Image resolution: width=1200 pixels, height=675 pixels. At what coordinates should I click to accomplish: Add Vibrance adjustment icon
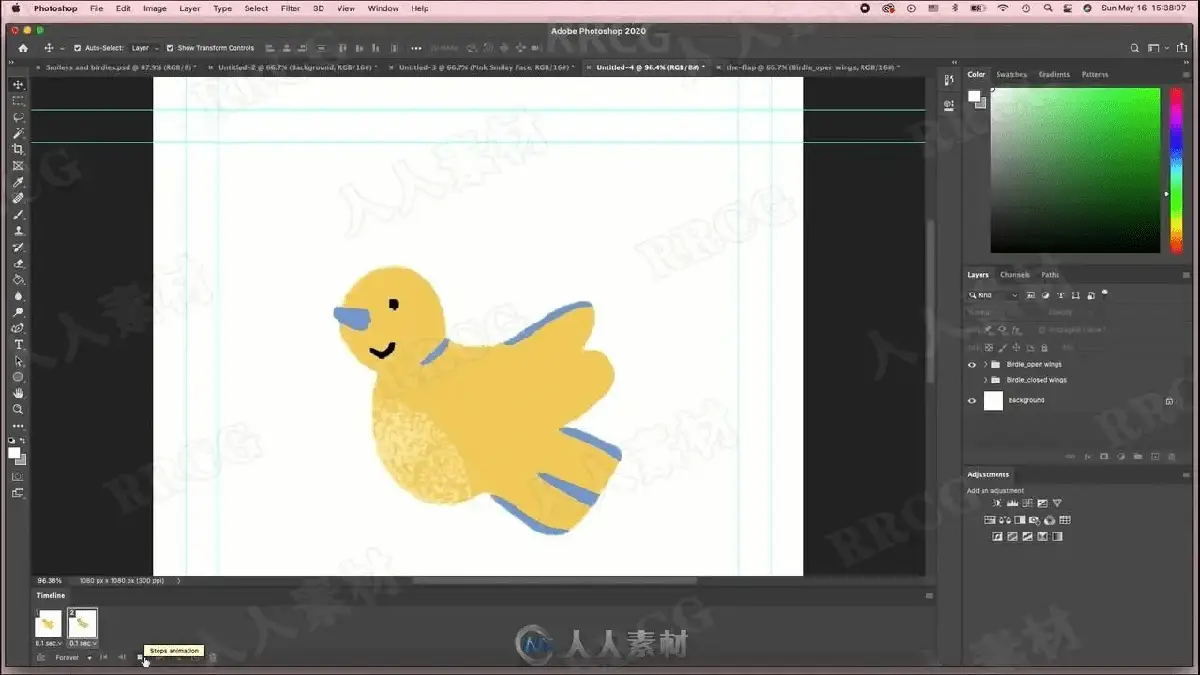click(1057, 503)
